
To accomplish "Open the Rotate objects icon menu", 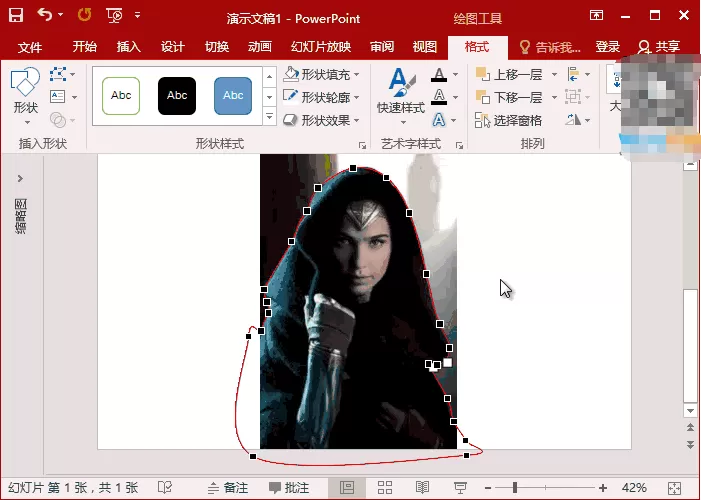I will [578, 120].
